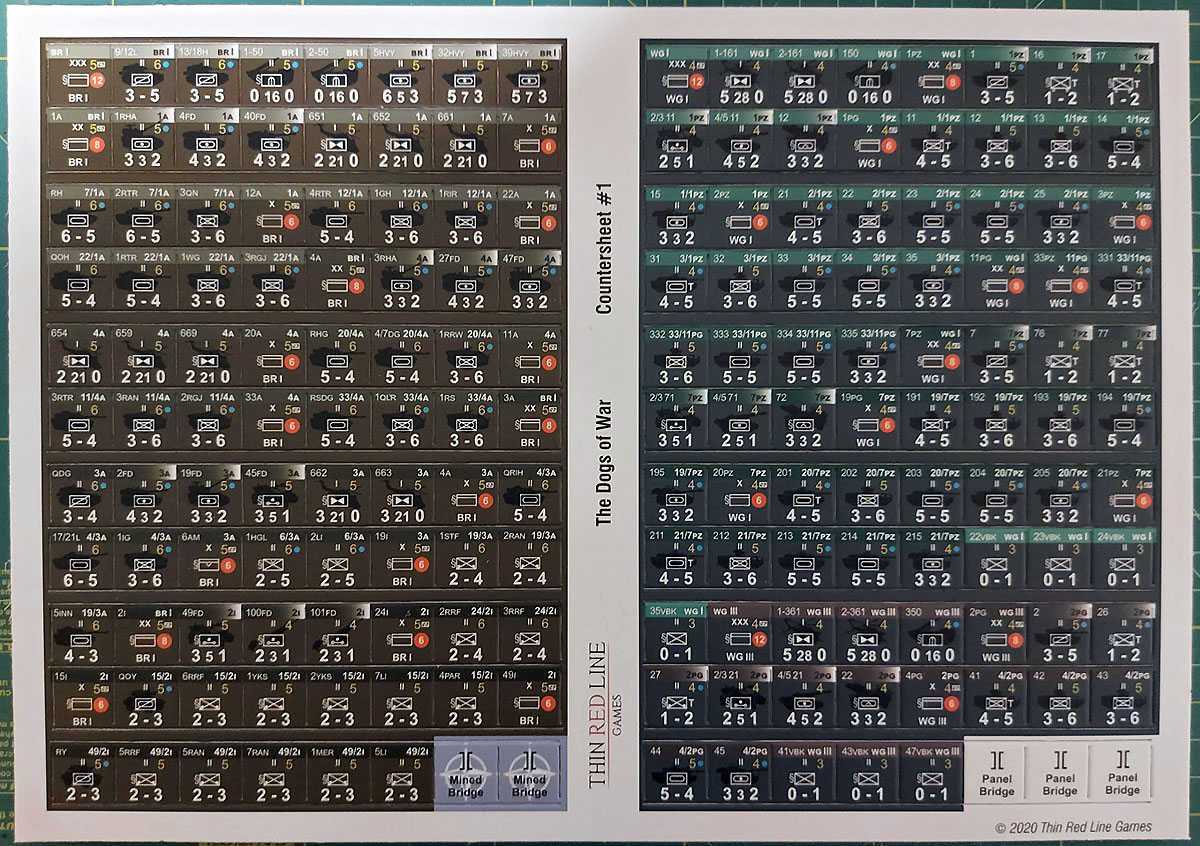The width and height of the screenshot is (1200, 846).
Task: Click the 1-161 helicopter counter
Action: pyautogui.click(x=740, y=76)
